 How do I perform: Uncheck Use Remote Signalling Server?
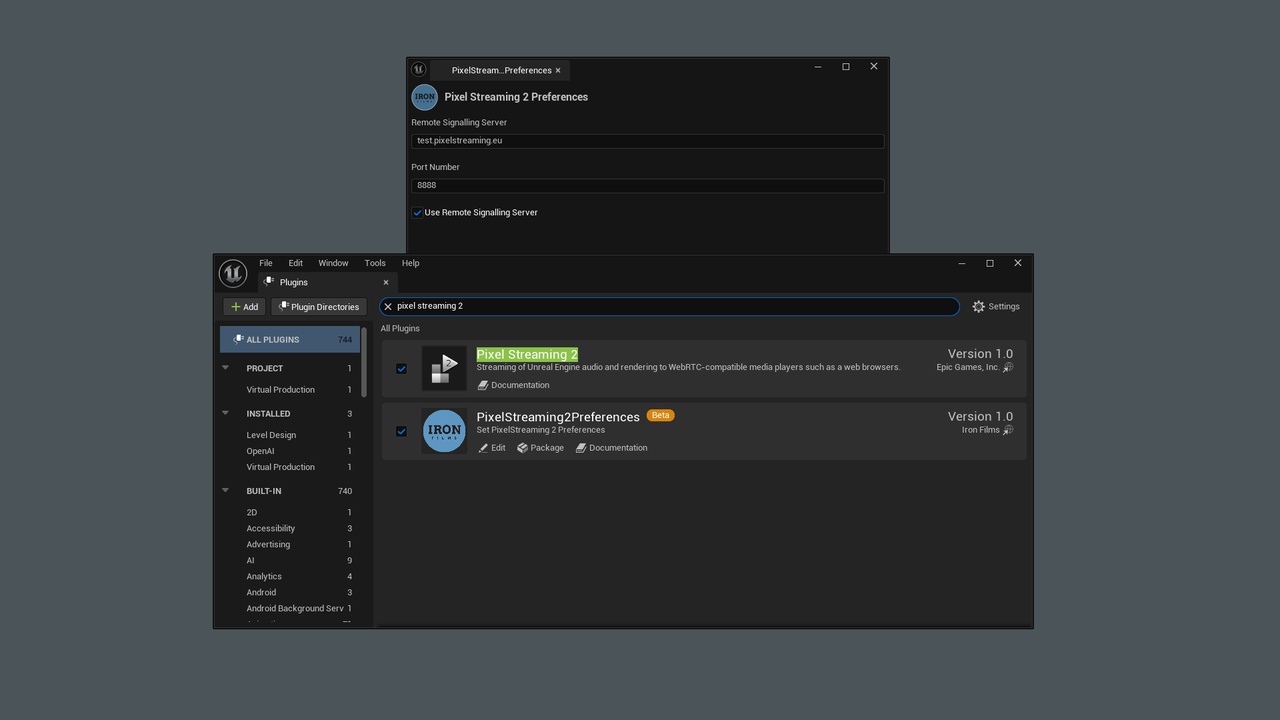[417, 212]
